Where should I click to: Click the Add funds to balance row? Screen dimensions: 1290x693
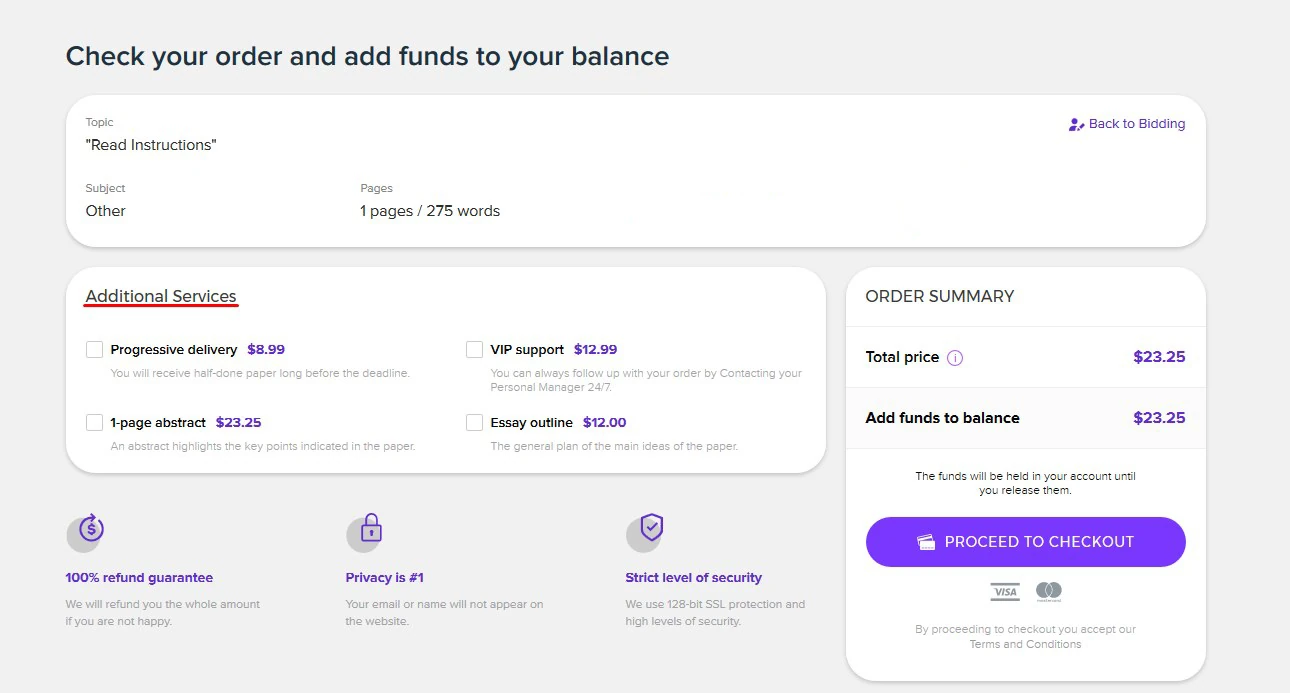[1025, 418]
